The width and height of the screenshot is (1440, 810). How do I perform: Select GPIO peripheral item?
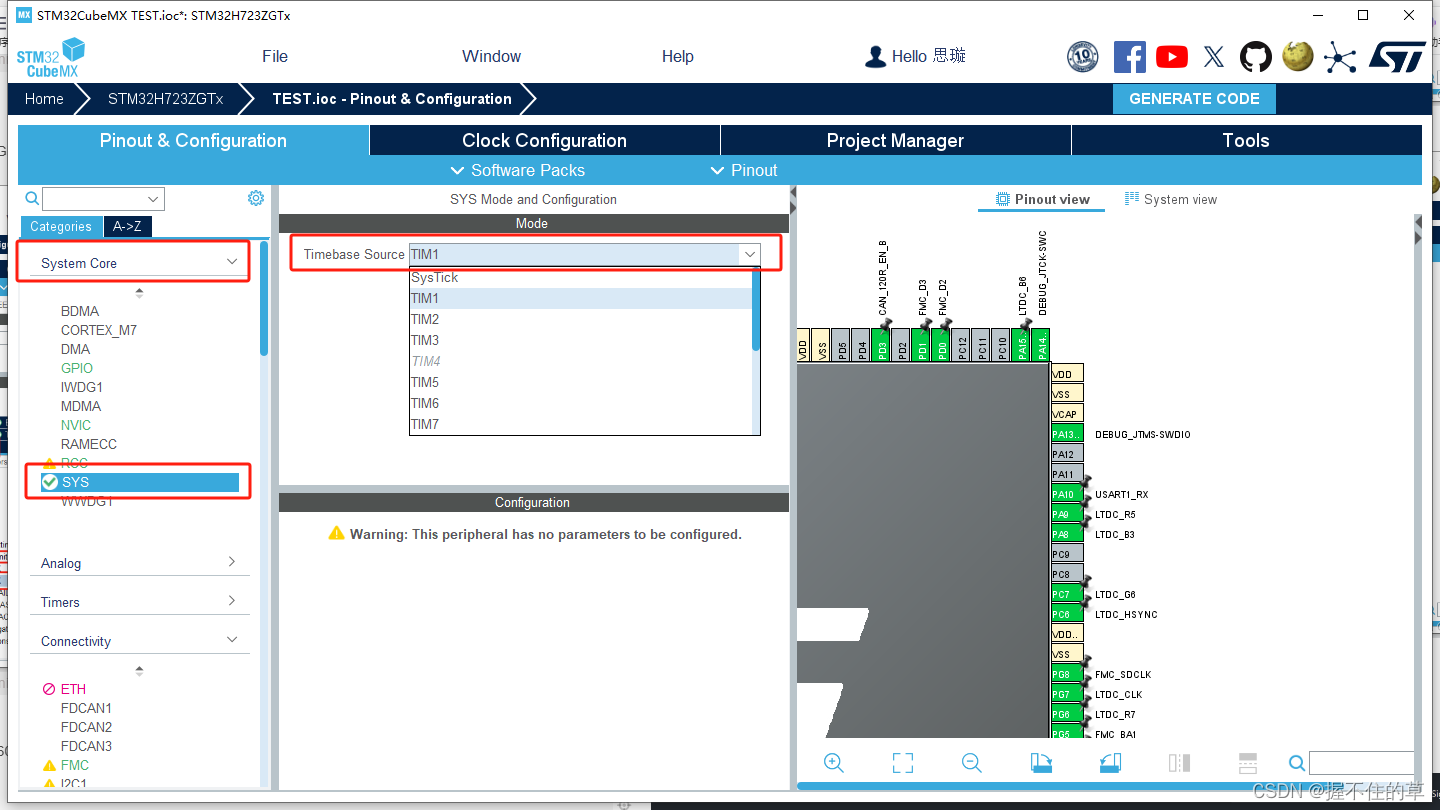coord(77,368)
